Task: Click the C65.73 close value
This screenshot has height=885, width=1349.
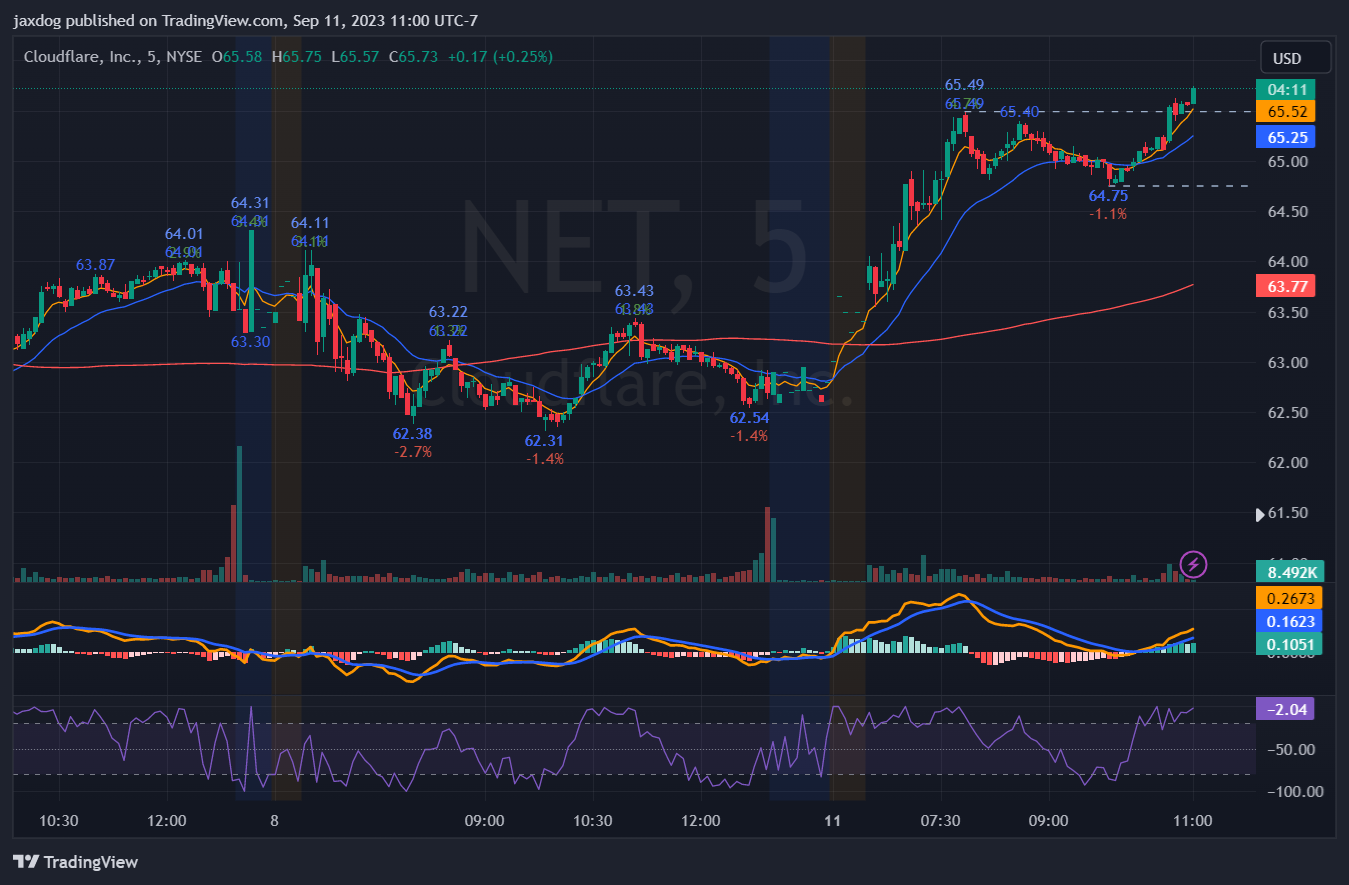Action: [x=413, y=57]
